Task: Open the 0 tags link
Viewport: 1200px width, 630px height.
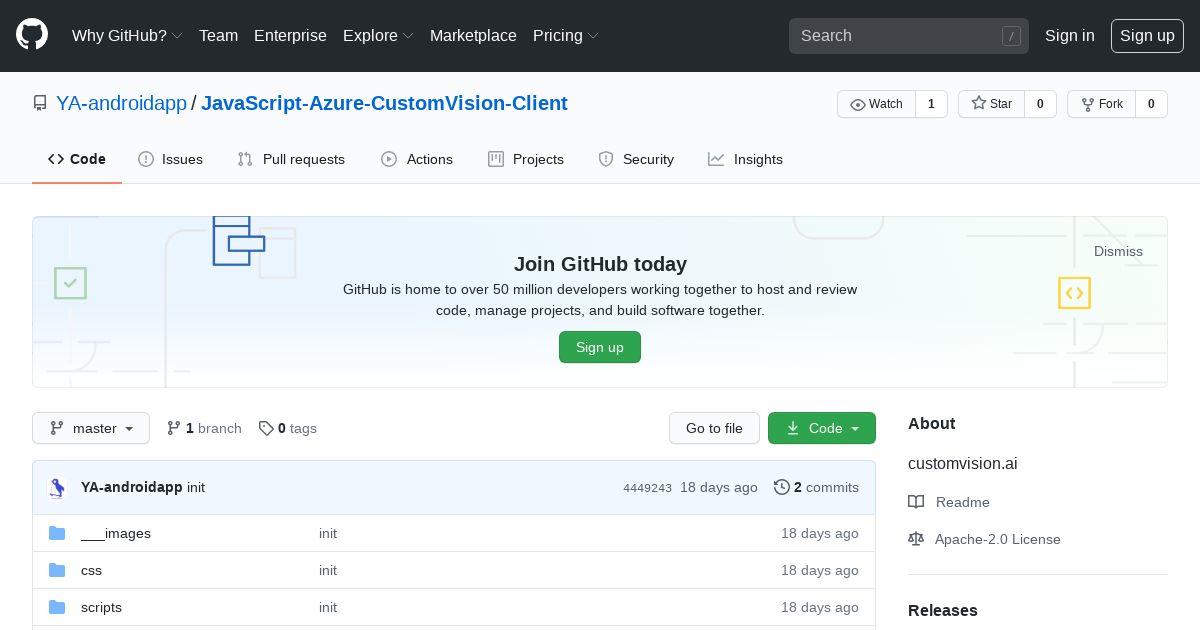Action: tap(287, 428)
